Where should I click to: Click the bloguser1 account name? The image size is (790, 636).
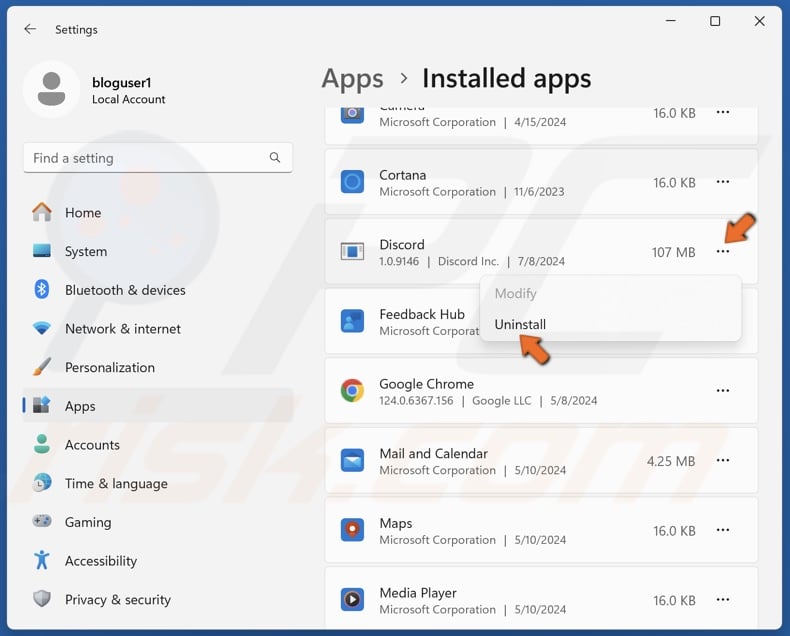click(x=121, y=82)
